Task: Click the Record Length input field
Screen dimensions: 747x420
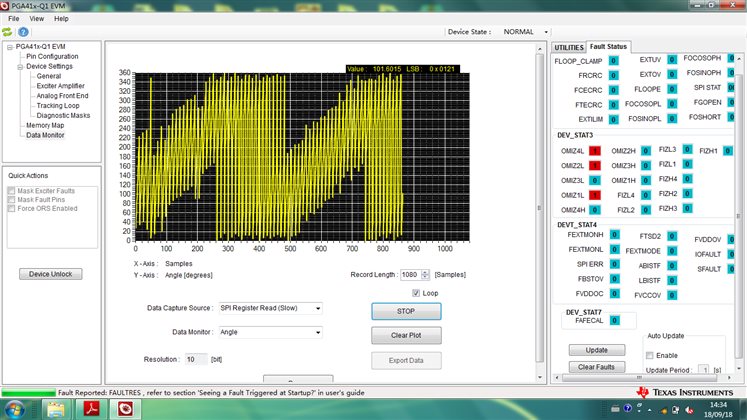Action: point(411,275)
